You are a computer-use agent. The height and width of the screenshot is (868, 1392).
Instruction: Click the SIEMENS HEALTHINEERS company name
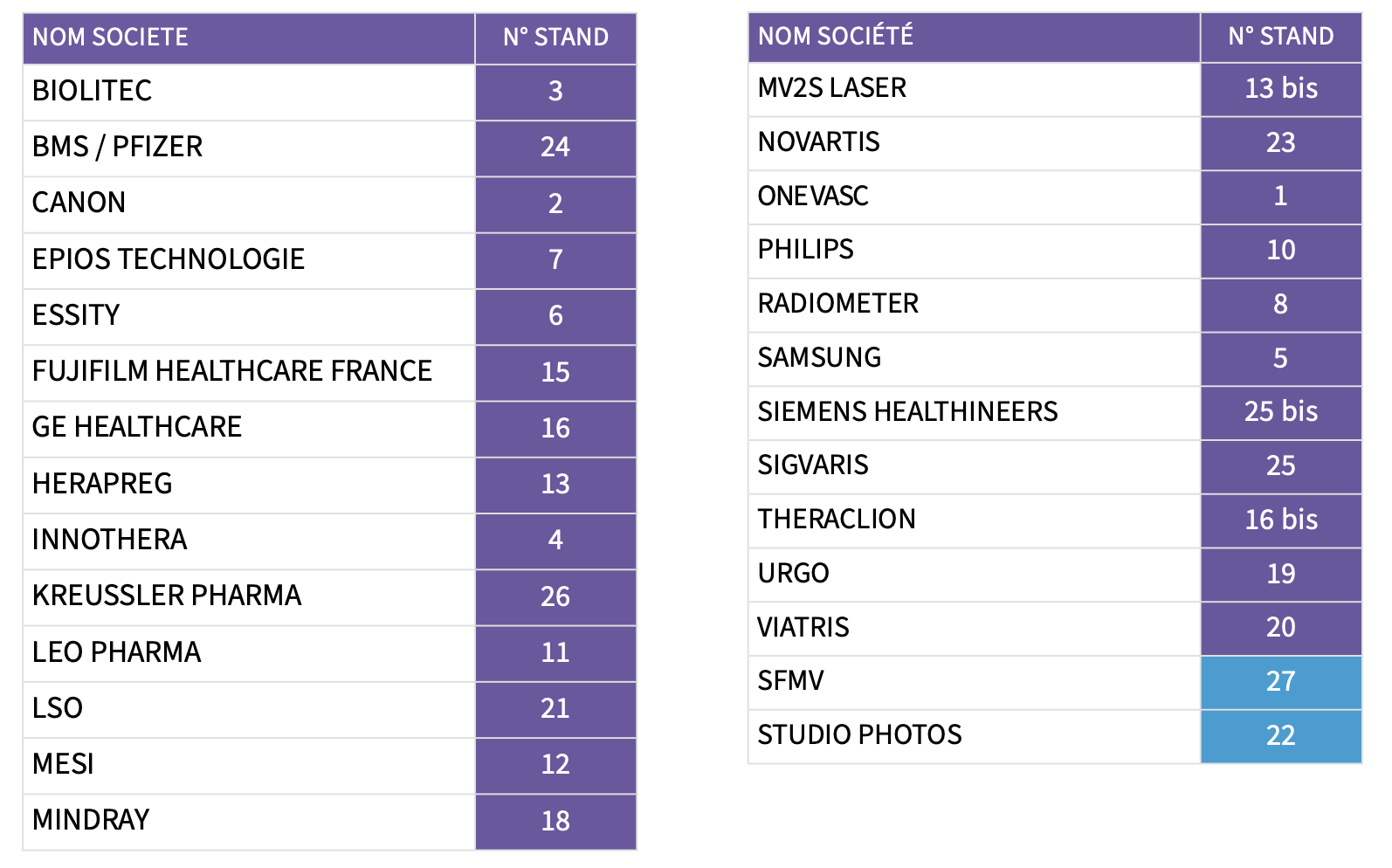[907, 411]
